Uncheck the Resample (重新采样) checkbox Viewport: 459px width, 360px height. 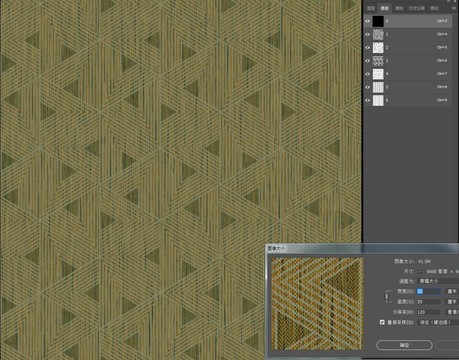coord(382,322)
